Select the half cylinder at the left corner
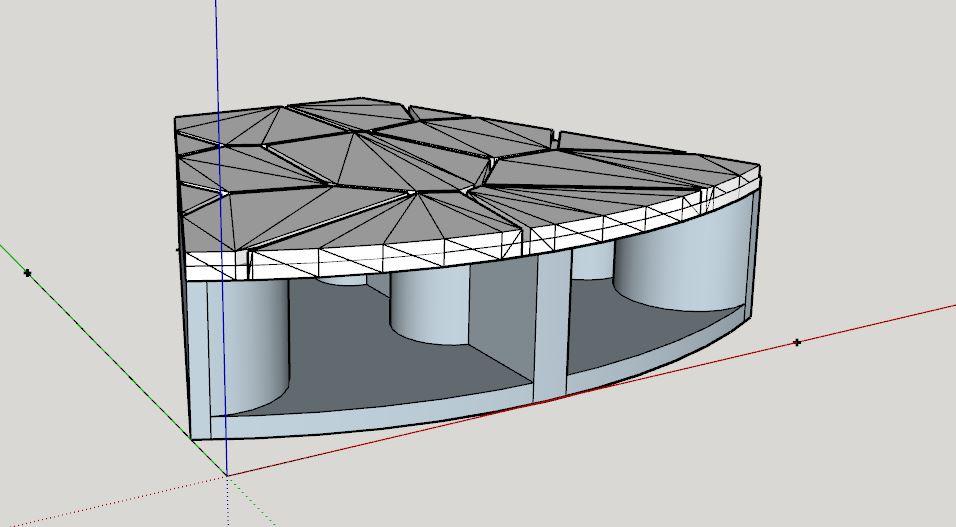This screenshot has height=527, width=956. click(249, 346)
